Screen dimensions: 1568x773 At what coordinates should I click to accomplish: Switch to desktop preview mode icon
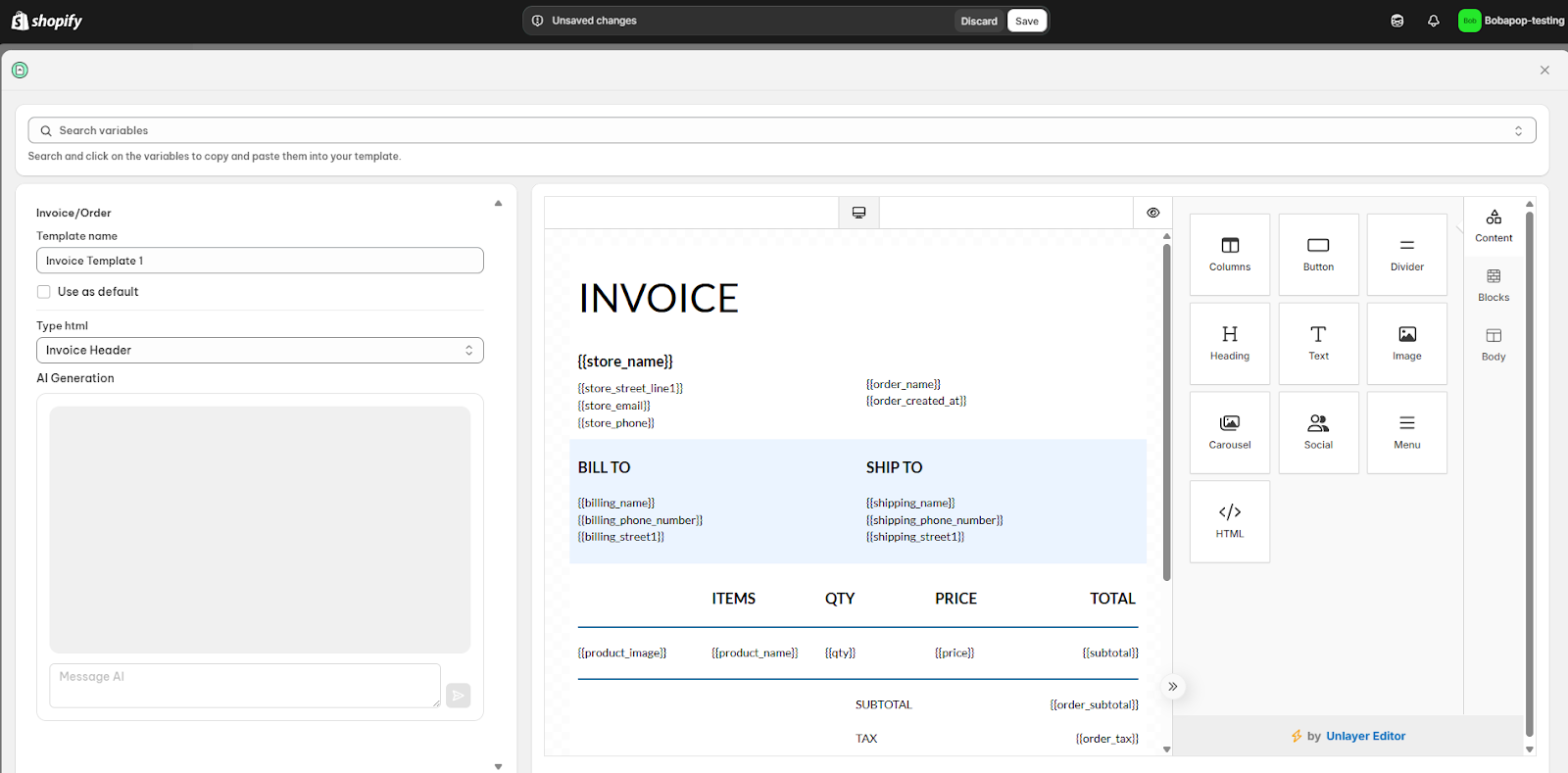pyautogui.click(x=858, y=213)
